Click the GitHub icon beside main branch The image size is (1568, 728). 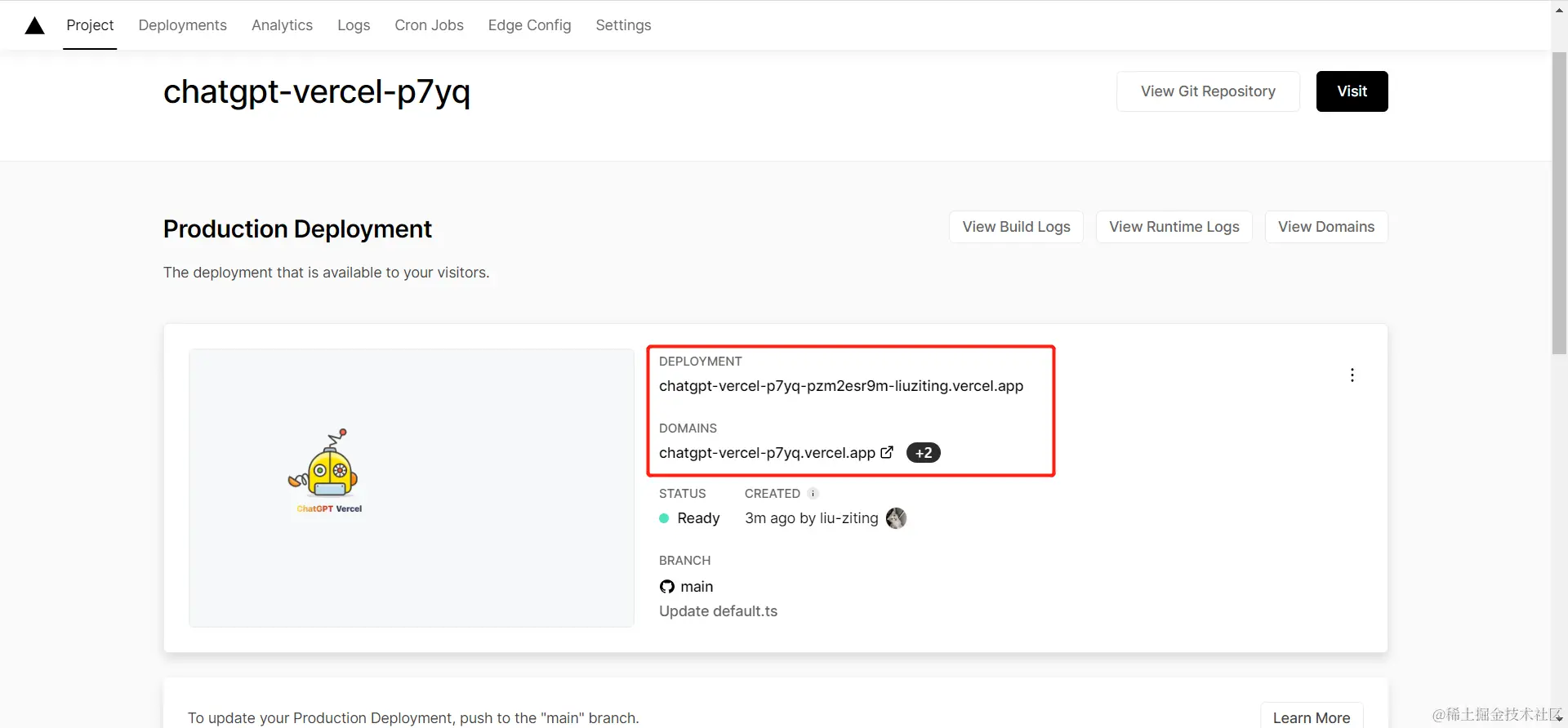click(x=667, y=587)
